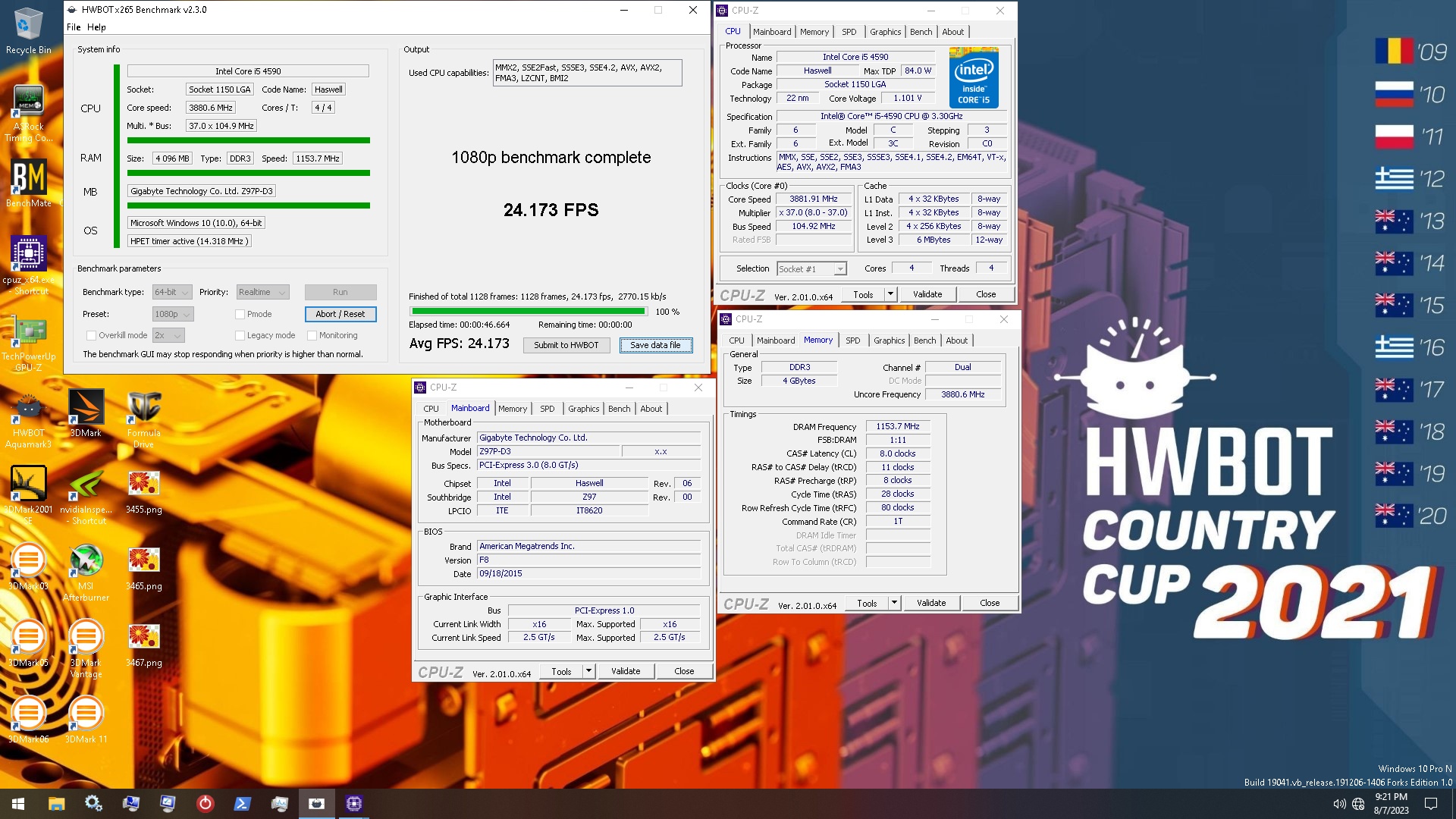Open nvidiaInspector shortcut on desktop
Viewport: 1456px width, 819px height.
tap(86, 497)
